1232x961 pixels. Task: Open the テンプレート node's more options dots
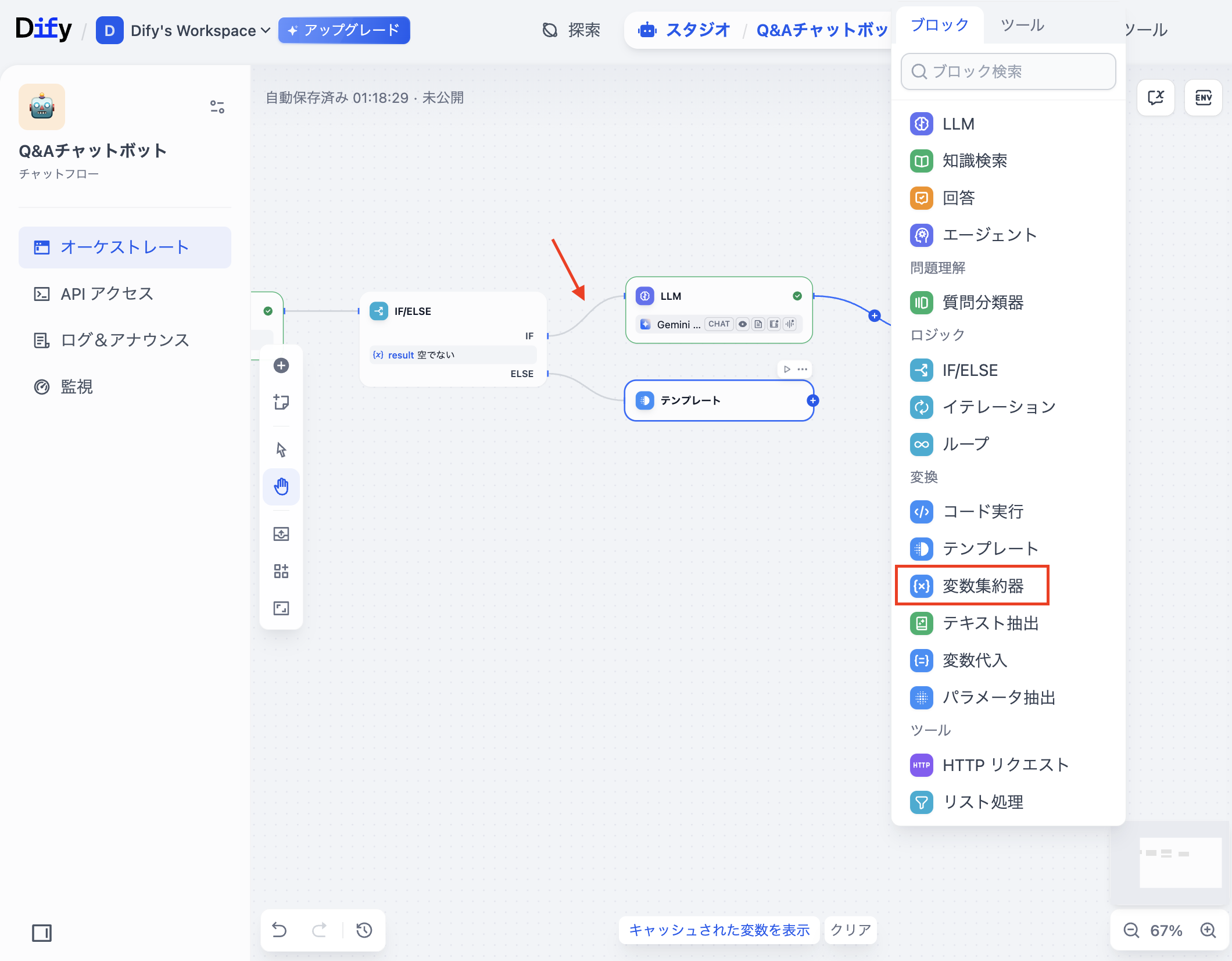pos(803,369)
